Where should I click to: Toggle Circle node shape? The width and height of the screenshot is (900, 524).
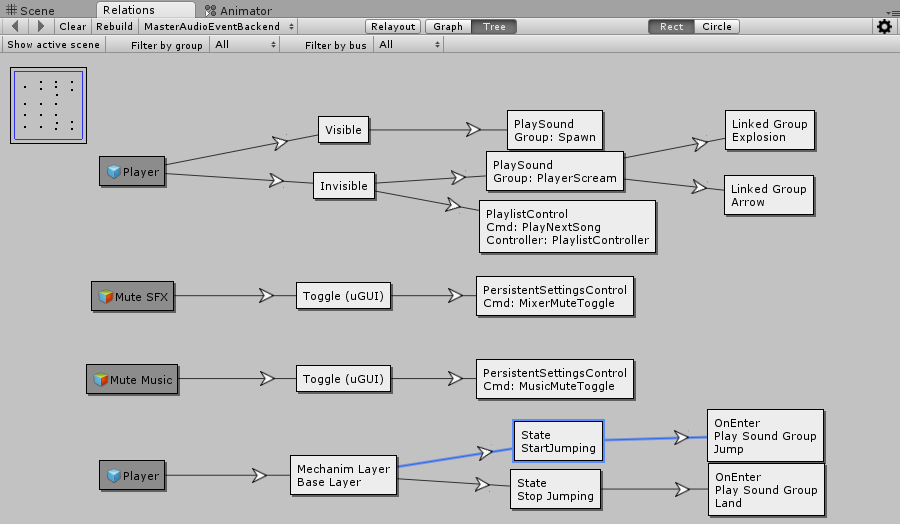717,27
